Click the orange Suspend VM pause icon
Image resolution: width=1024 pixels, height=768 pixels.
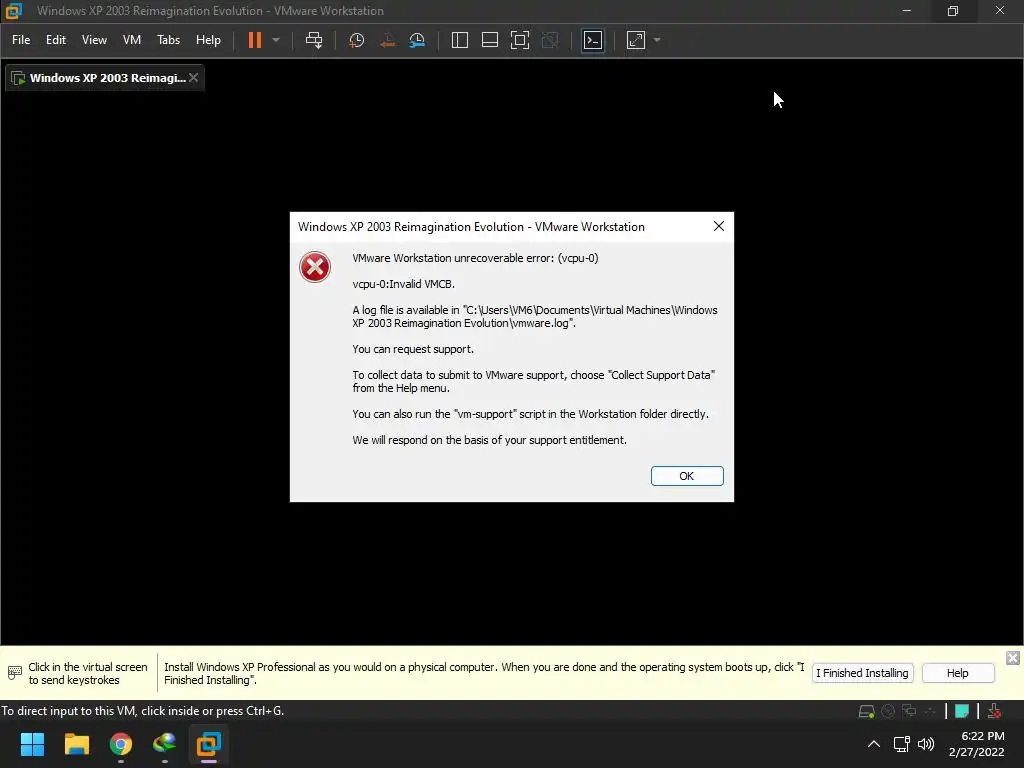click(255, 40)
